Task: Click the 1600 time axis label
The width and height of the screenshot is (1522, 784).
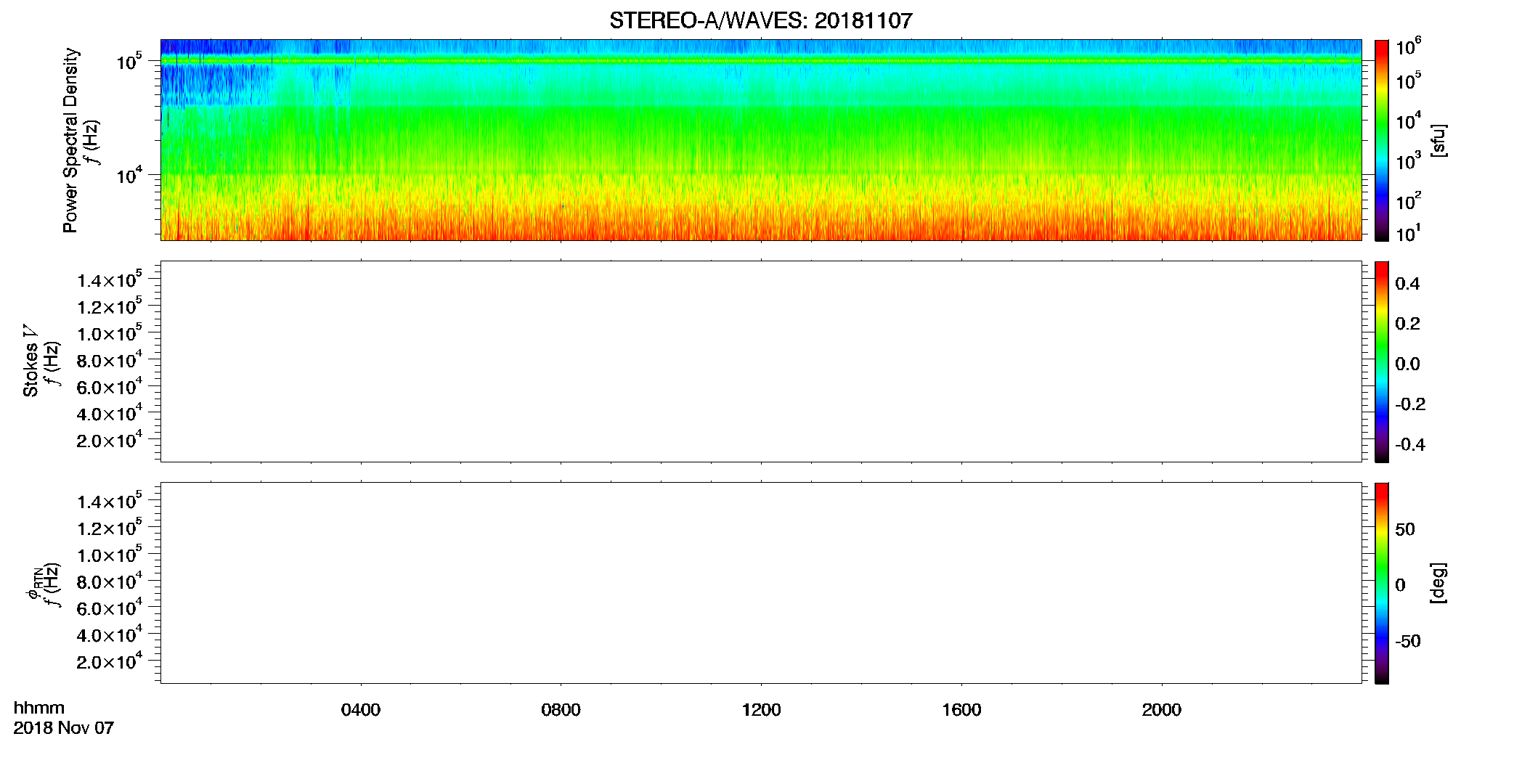Action: tap(961, 710)
